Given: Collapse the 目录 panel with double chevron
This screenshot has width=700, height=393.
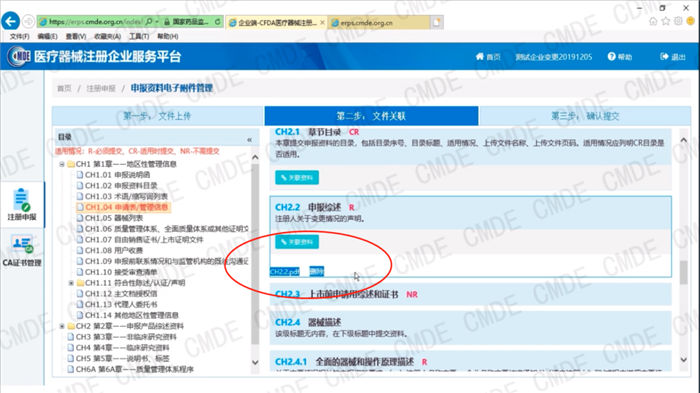Looking at the screenshot, I should 249,140.
